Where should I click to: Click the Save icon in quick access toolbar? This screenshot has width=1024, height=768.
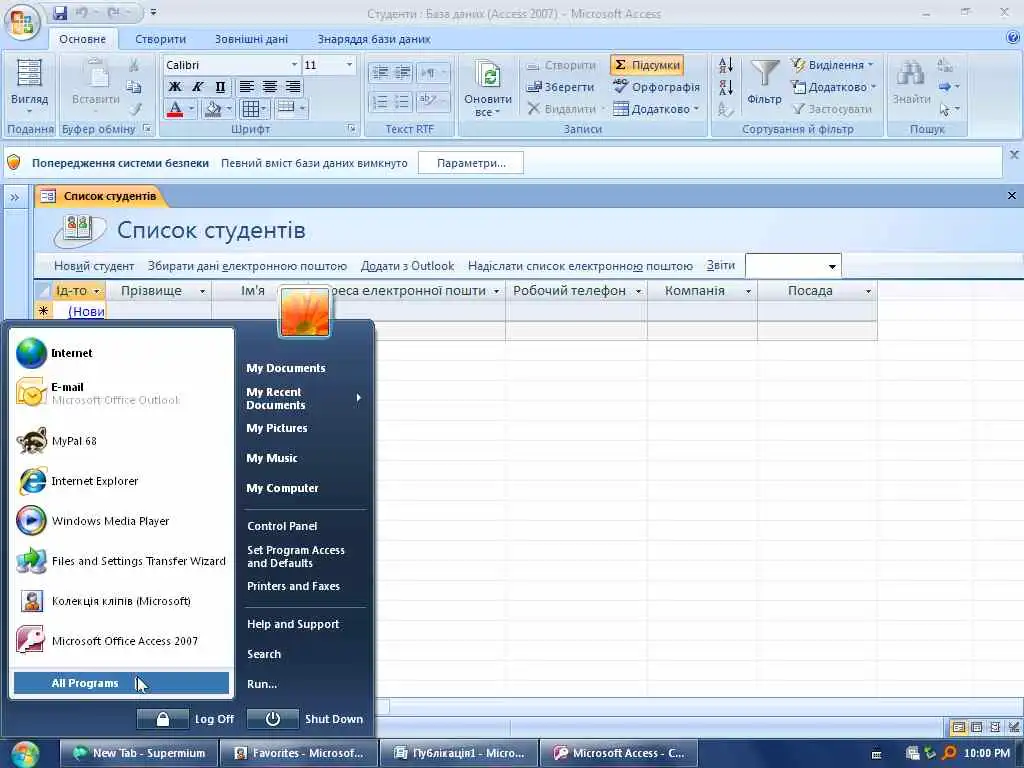pos(60,12)
